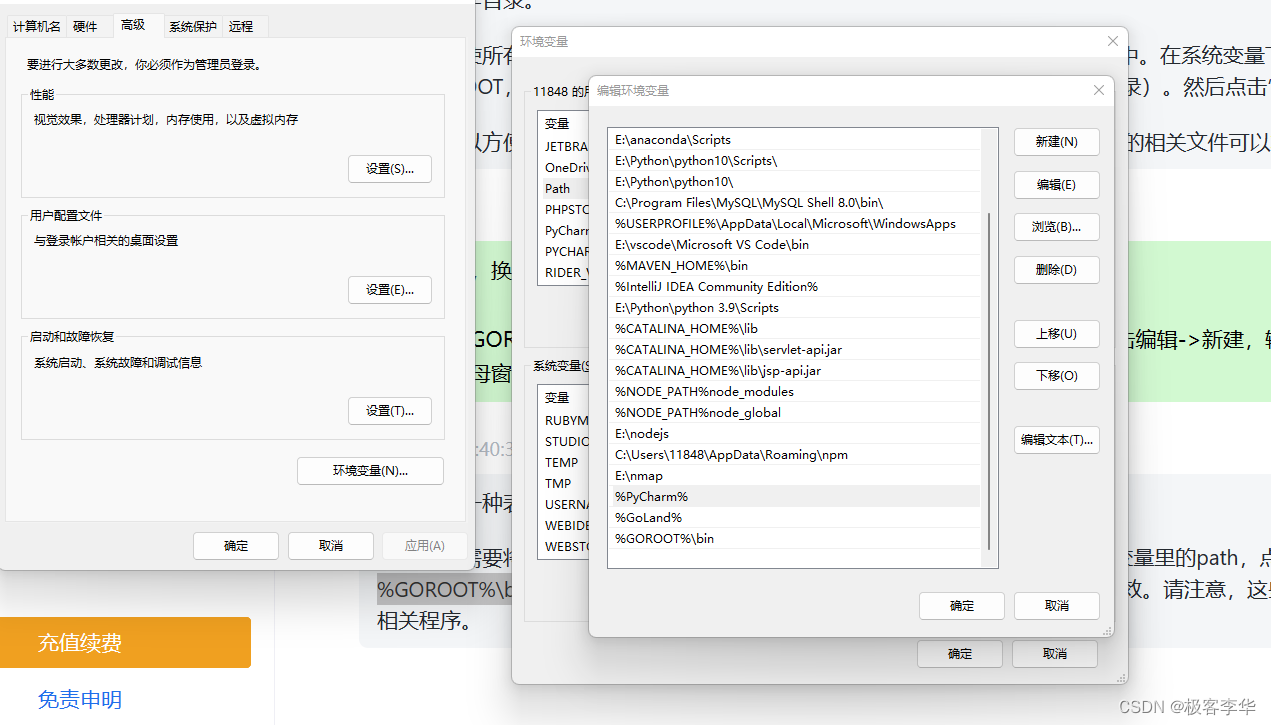This screenshot has width=1271, height=725.
Task: Cancel the edit environment variable dialog
Action: click(1056, 606)
